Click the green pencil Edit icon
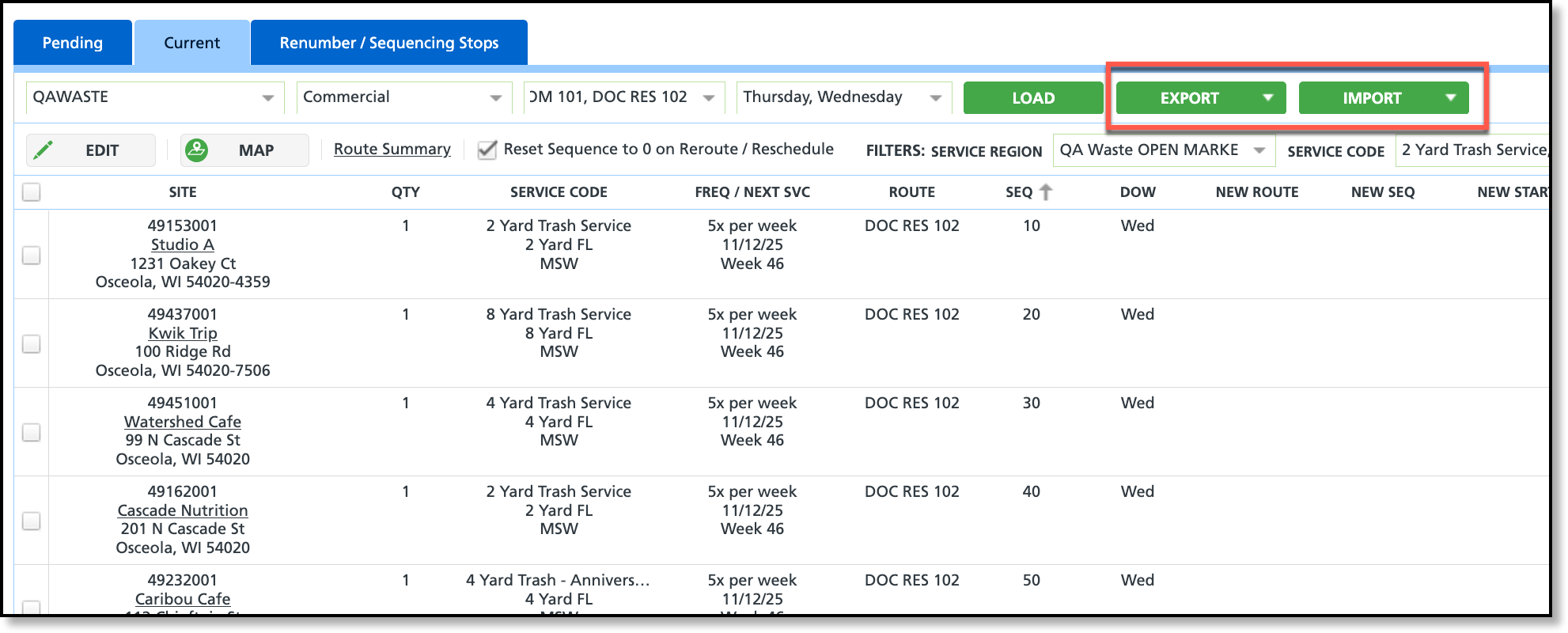Screen dimensions: 1568x633 coord(44,150)
